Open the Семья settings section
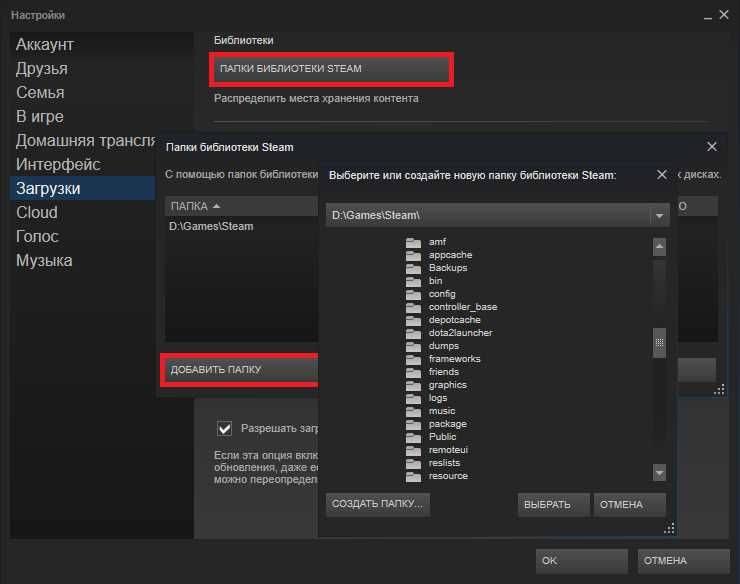Screen dimensions: 740x584 coord(40,93)
